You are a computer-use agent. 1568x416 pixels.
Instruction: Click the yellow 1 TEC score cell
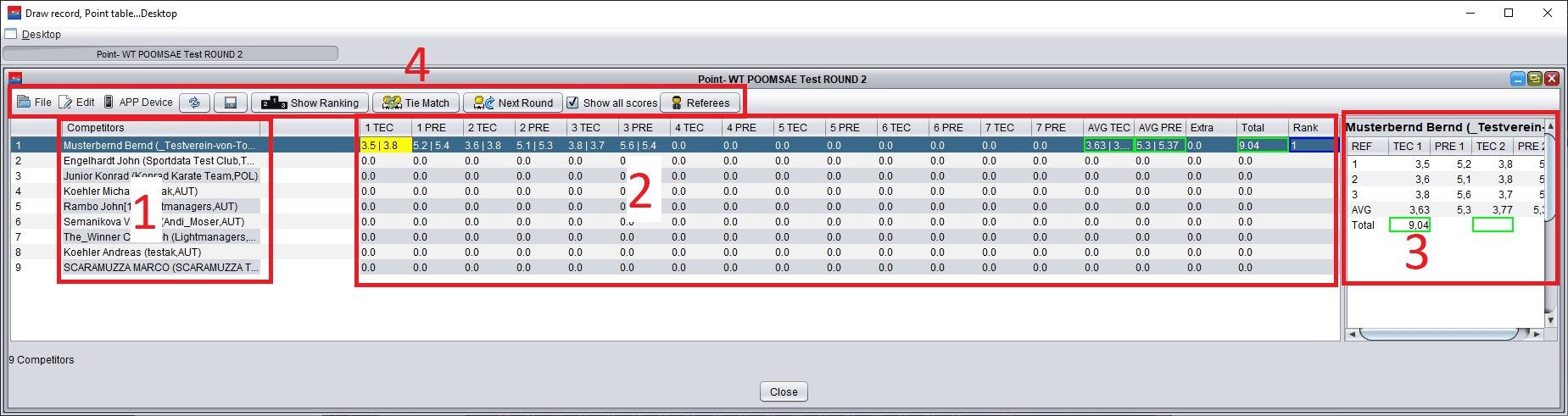[386, 145]
